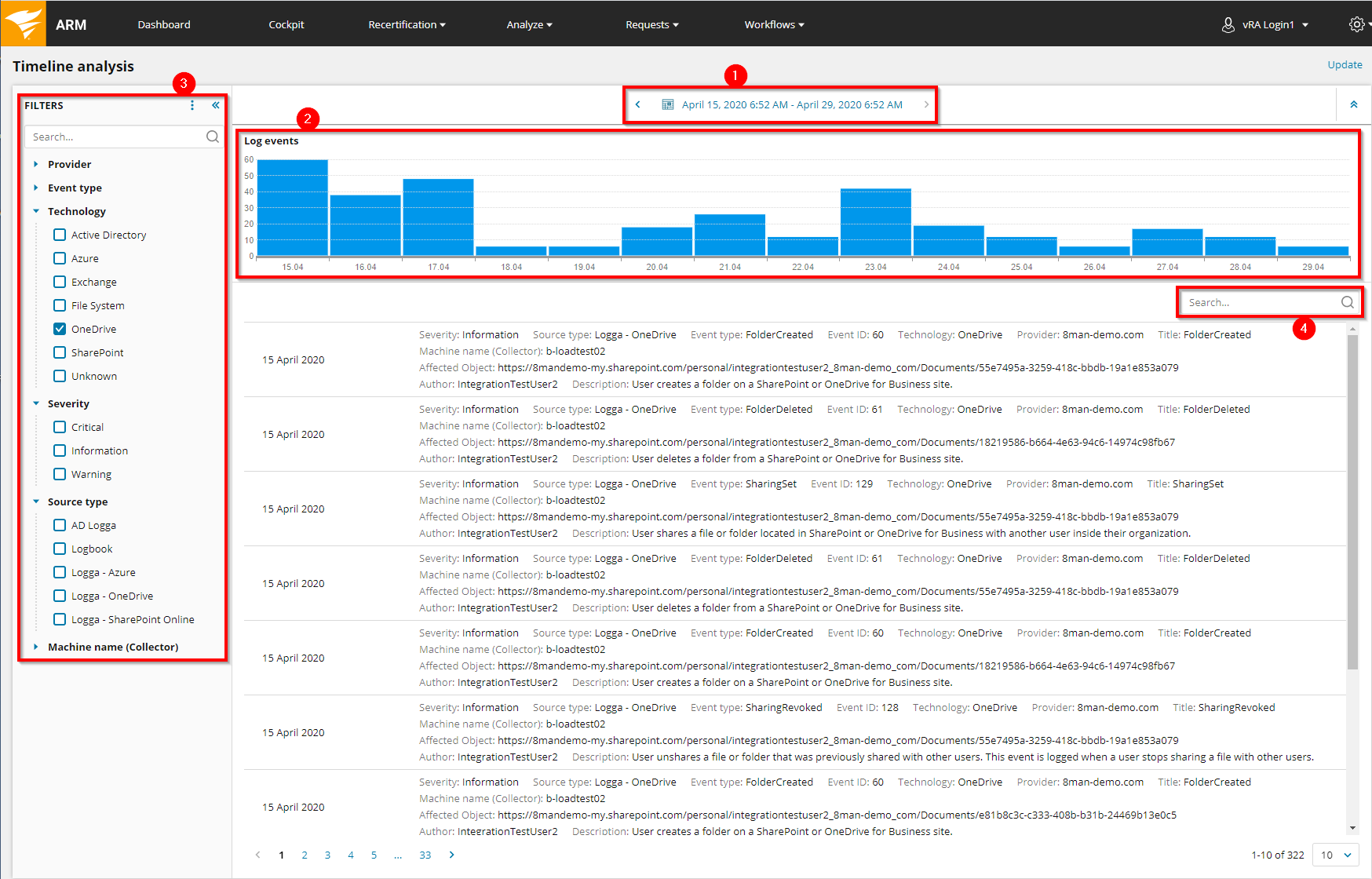Image resolution: width=1372 pixels, height=879 pixels.
Task: Collapse the Filters panel with the double-chevron icon
Action: coord(215,104)
